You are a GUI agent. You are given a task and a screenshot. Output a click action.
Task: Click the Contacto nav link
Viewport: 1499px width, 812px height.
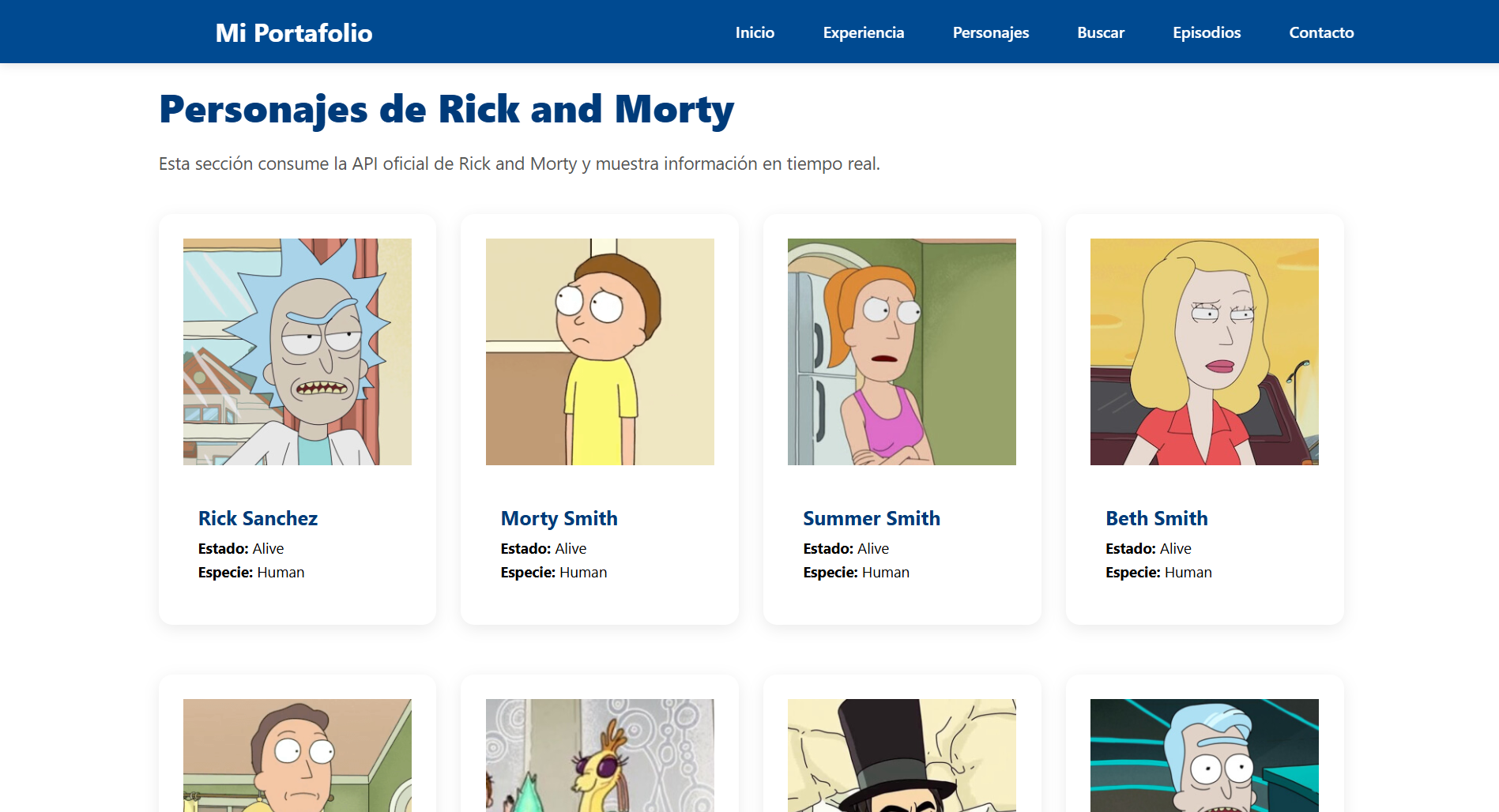click(1321, 32)
